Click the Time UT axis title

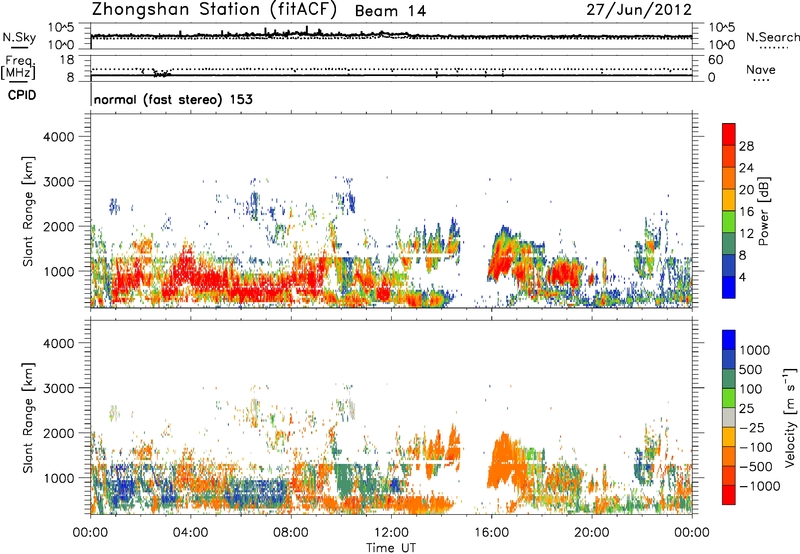[x=391, y=548]
